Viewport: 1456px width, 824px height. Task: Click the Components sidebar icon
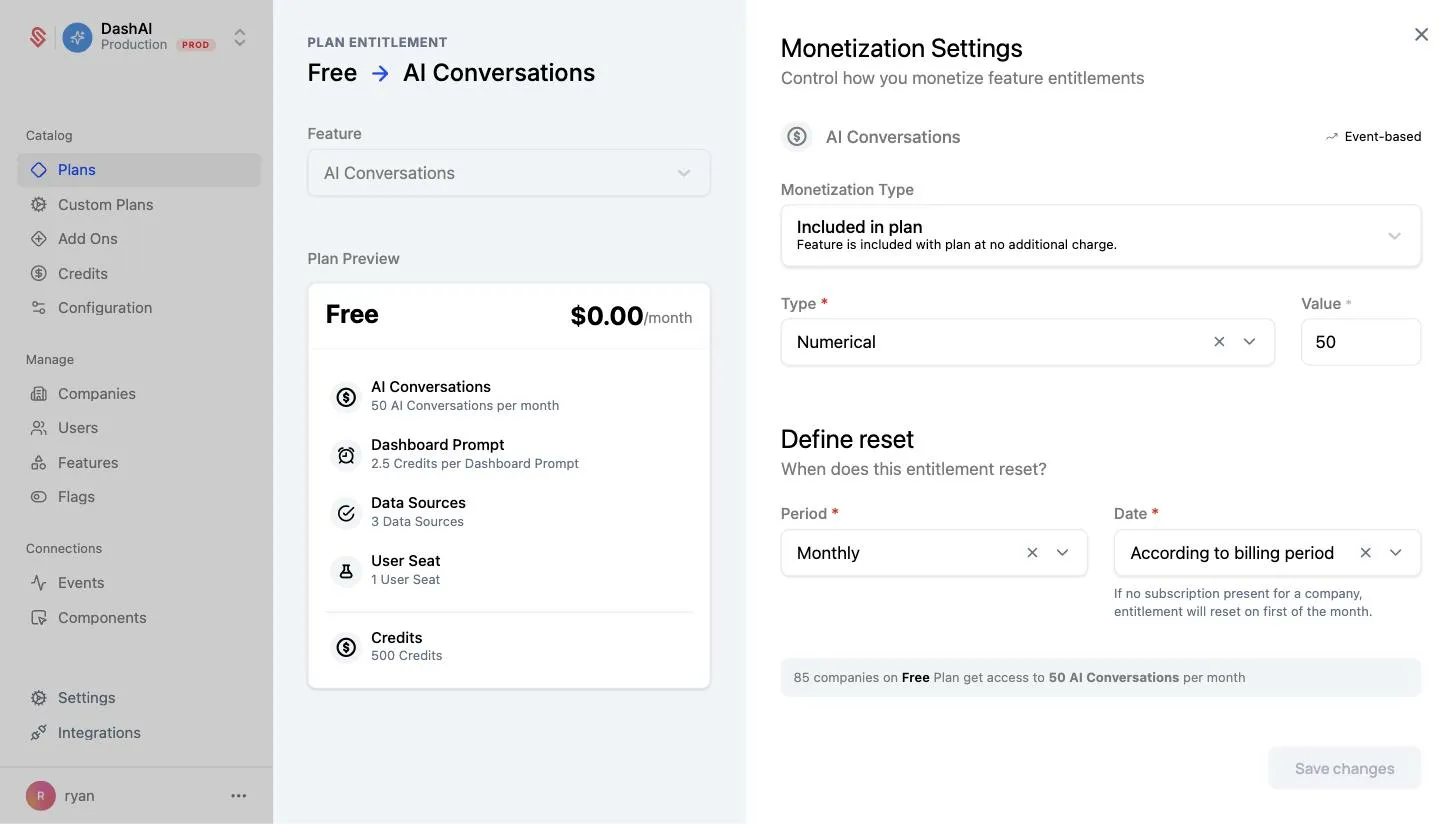tap(38, 618)
